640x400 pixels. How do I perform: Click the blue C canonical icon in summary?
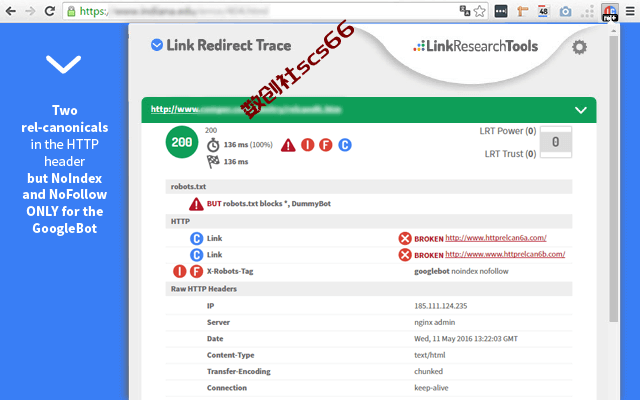tap(345, 145)
